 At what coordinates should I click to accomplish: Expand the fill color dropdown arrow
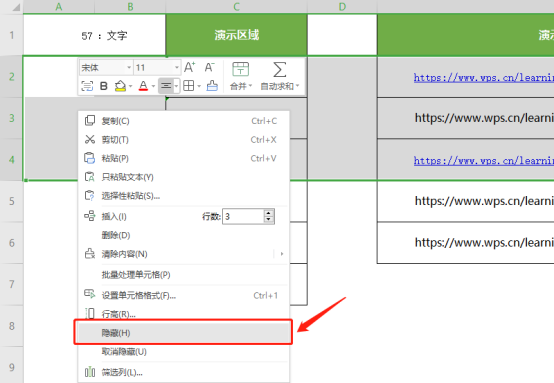pos(131,86)
